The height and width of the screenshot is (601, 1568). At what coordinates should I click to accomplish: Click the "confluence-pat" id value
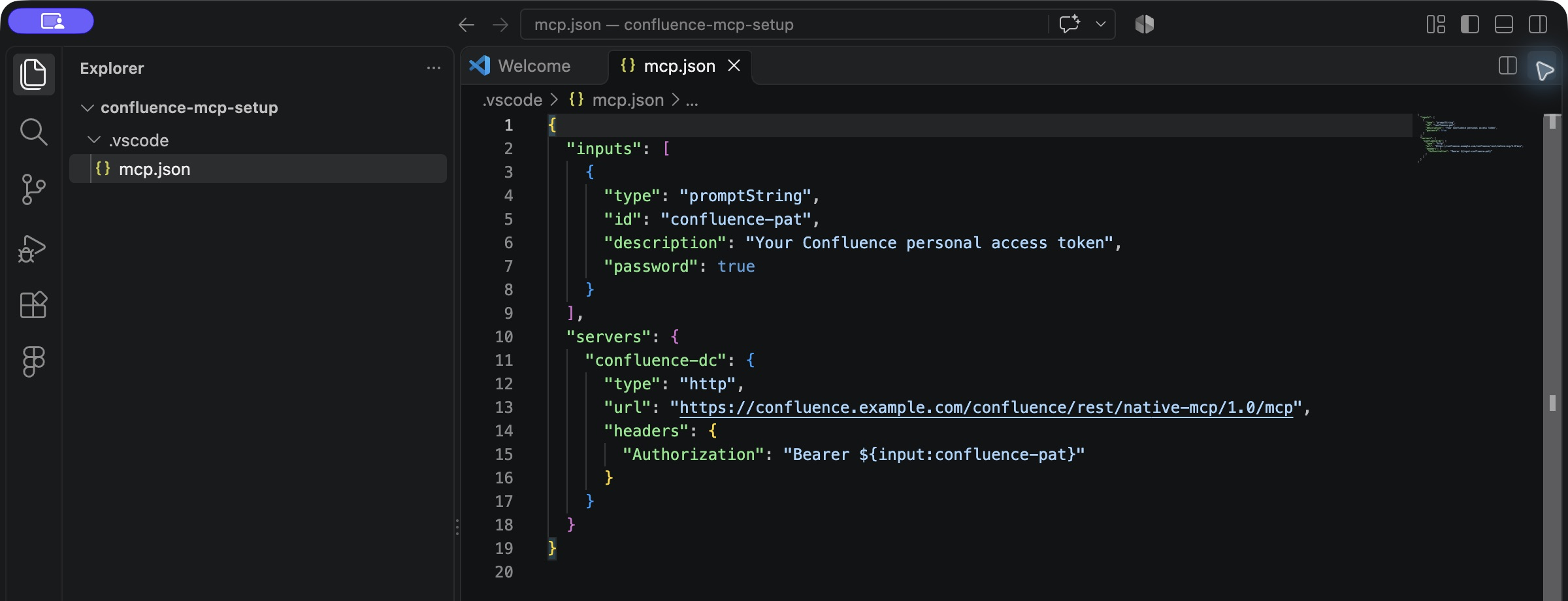[x=736, y=219]
